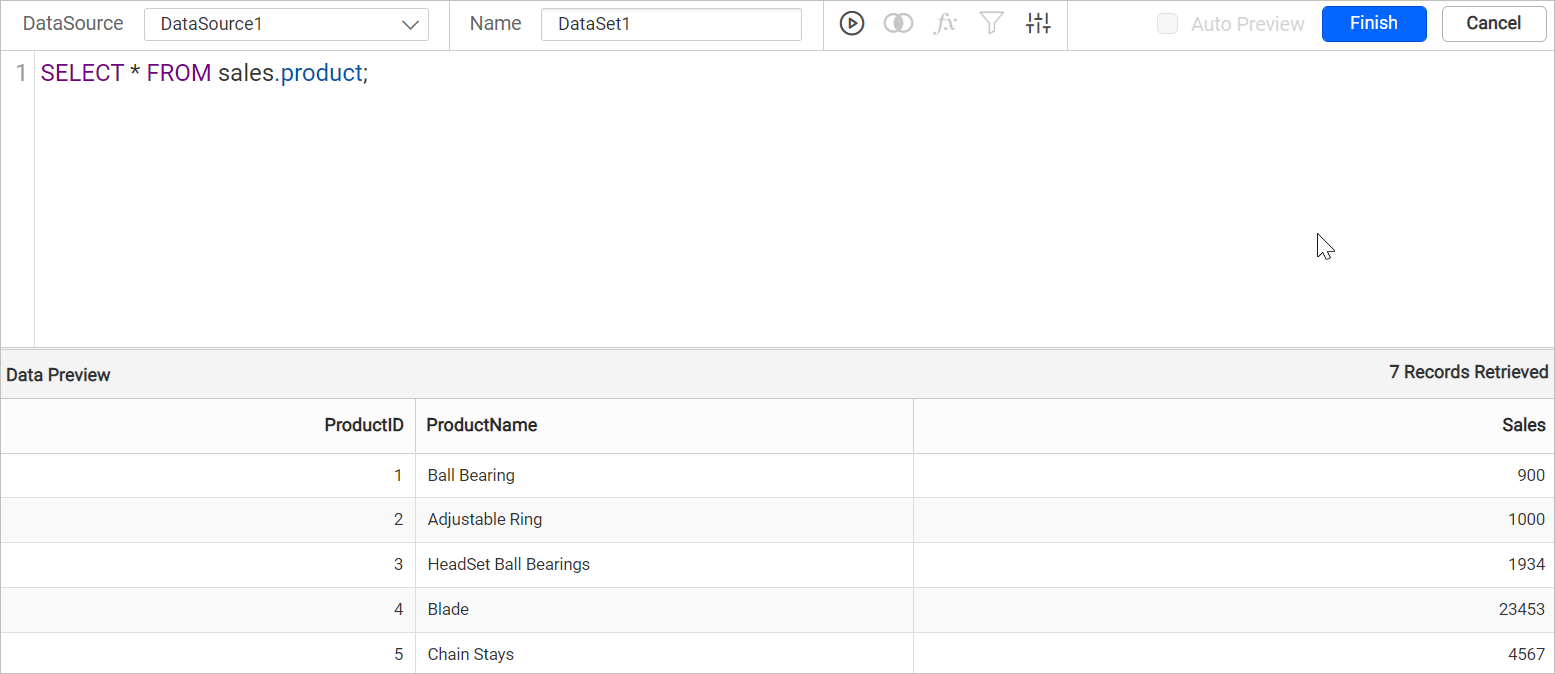Click the Cancel button
The width and height of the screenshot is (1555, 674).
pos(1493,24)
